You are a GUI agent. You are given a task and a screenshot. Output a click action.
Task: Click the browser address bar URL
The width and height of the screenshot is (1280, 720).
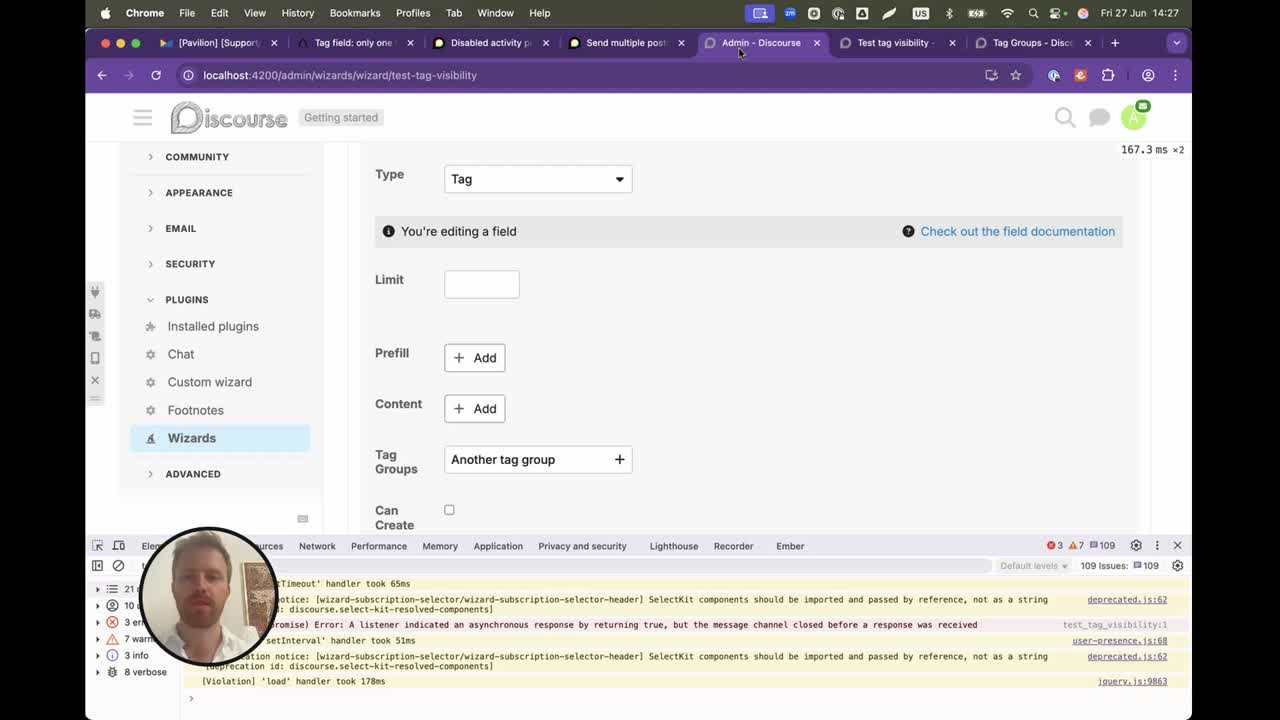pos(340,75)
